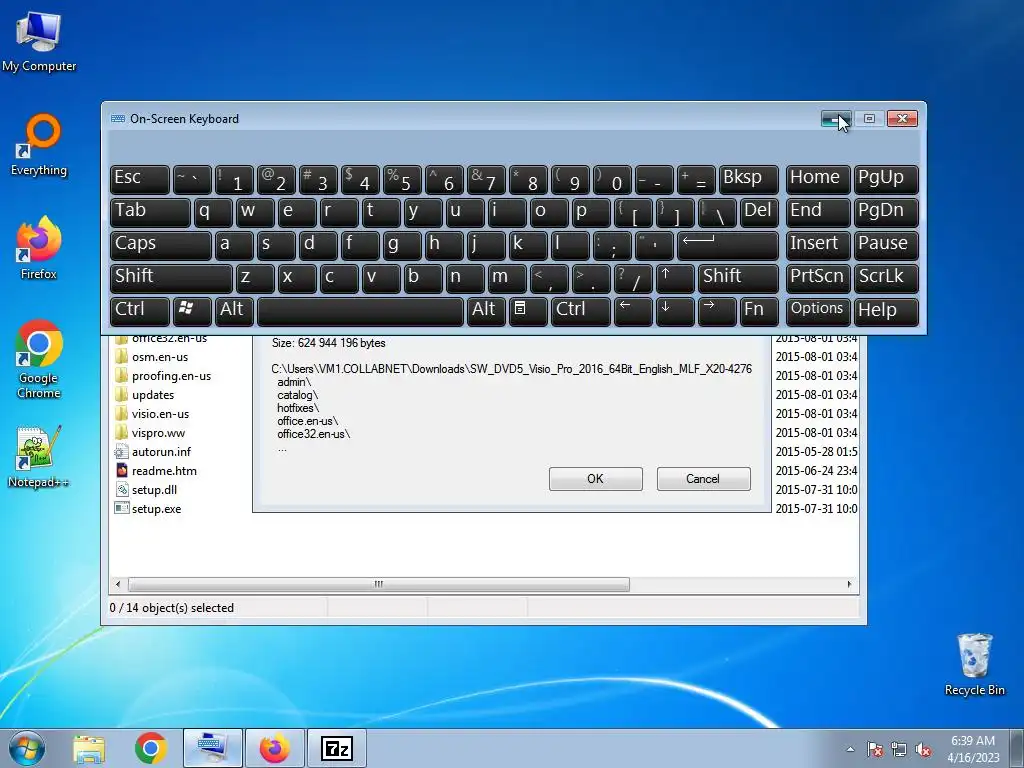Tap the Tab key
The height and width of the screenshot is (768, 1024).
[150, 213]
